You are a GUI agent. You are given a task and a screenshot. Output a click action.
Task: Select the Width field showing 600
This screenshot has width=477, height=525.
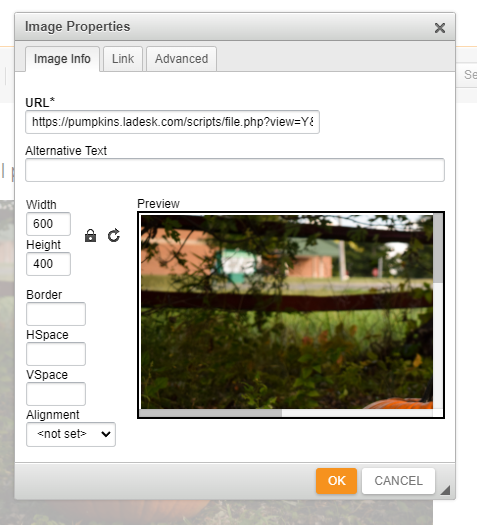[x=49, y=224]
